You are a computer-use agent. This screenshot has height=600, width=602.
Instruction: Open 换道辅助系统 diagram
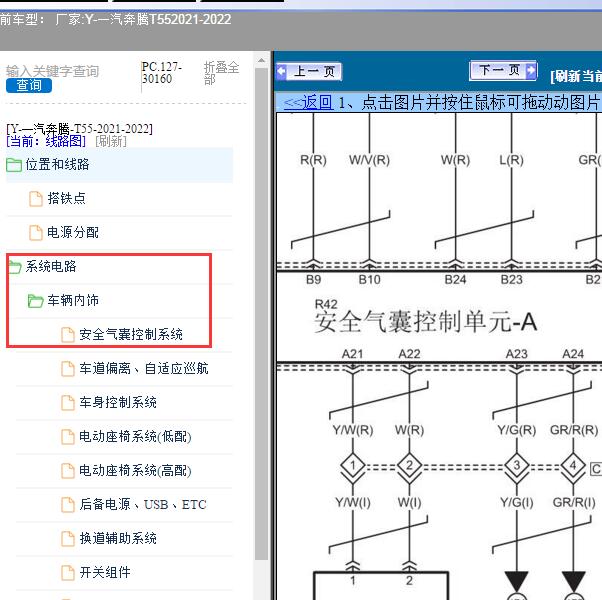coord(118,538)
